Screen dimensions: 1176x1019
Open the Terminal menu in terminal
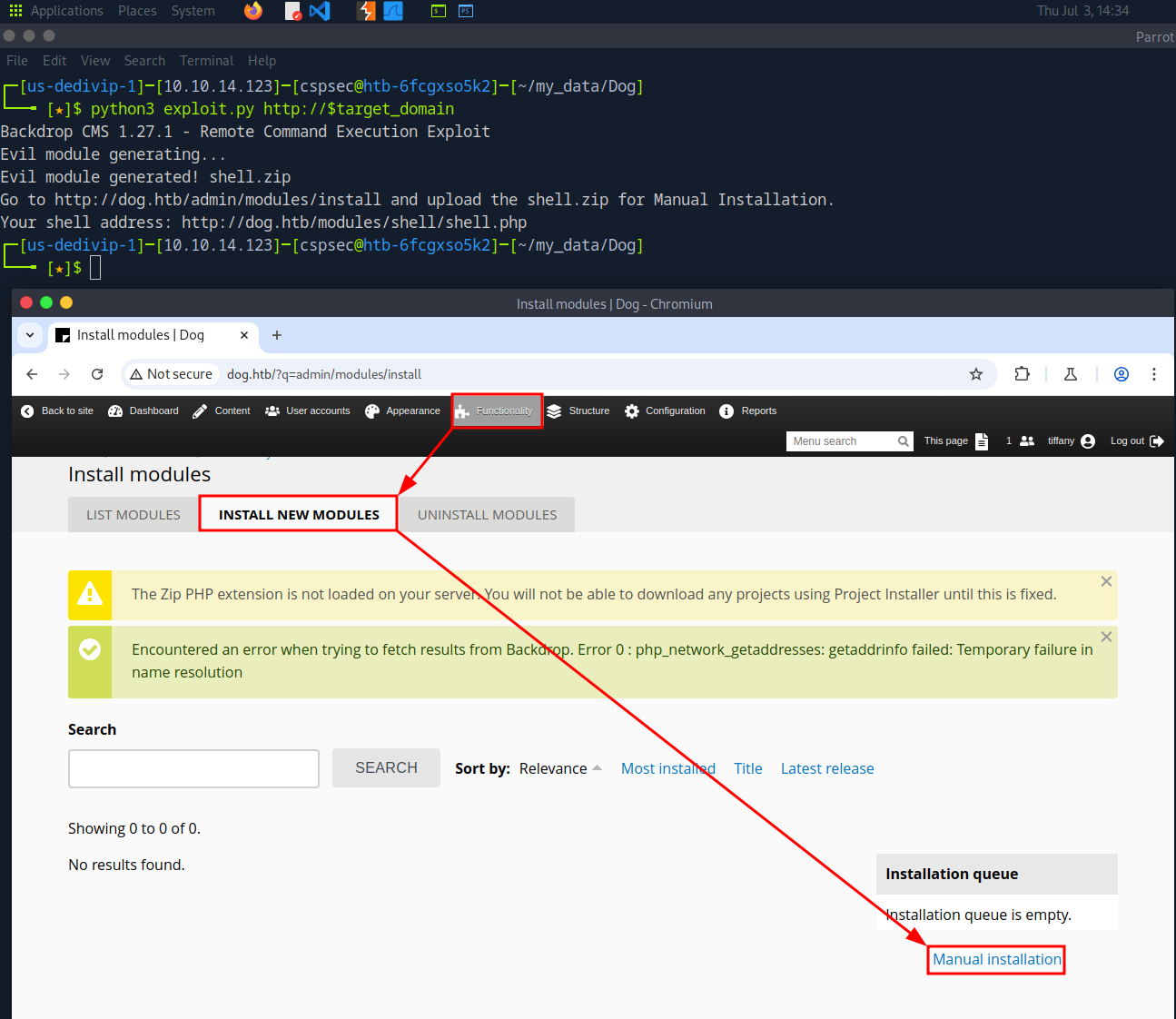[x=206, y=61]
